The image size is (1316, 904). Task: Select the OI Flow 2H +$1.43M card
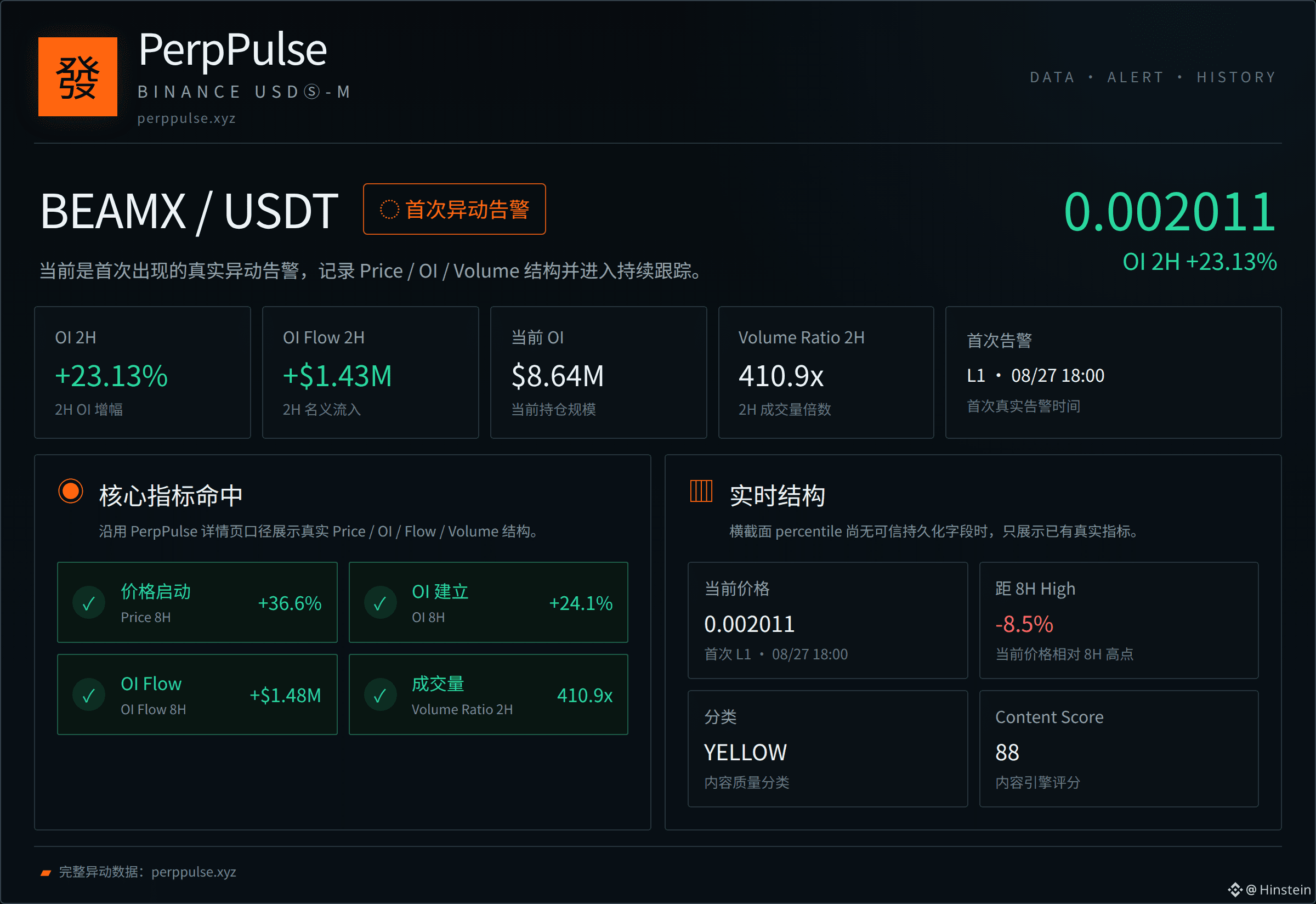pyautogui.click(x=370, y=372)
